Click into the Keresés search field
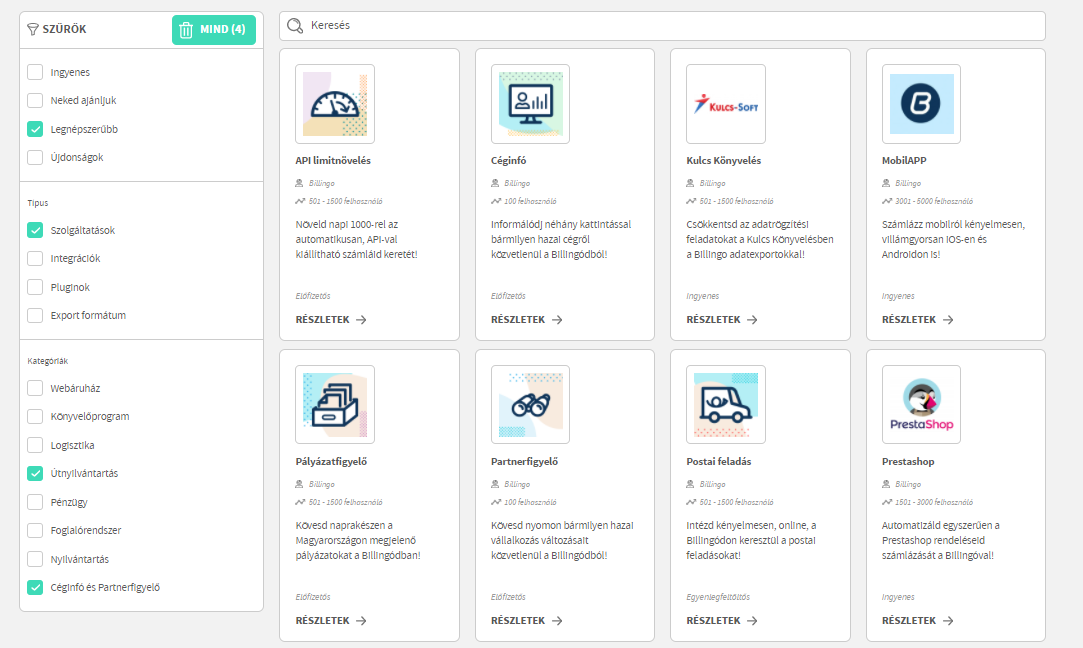The image size is (1083, 648). 662,26
